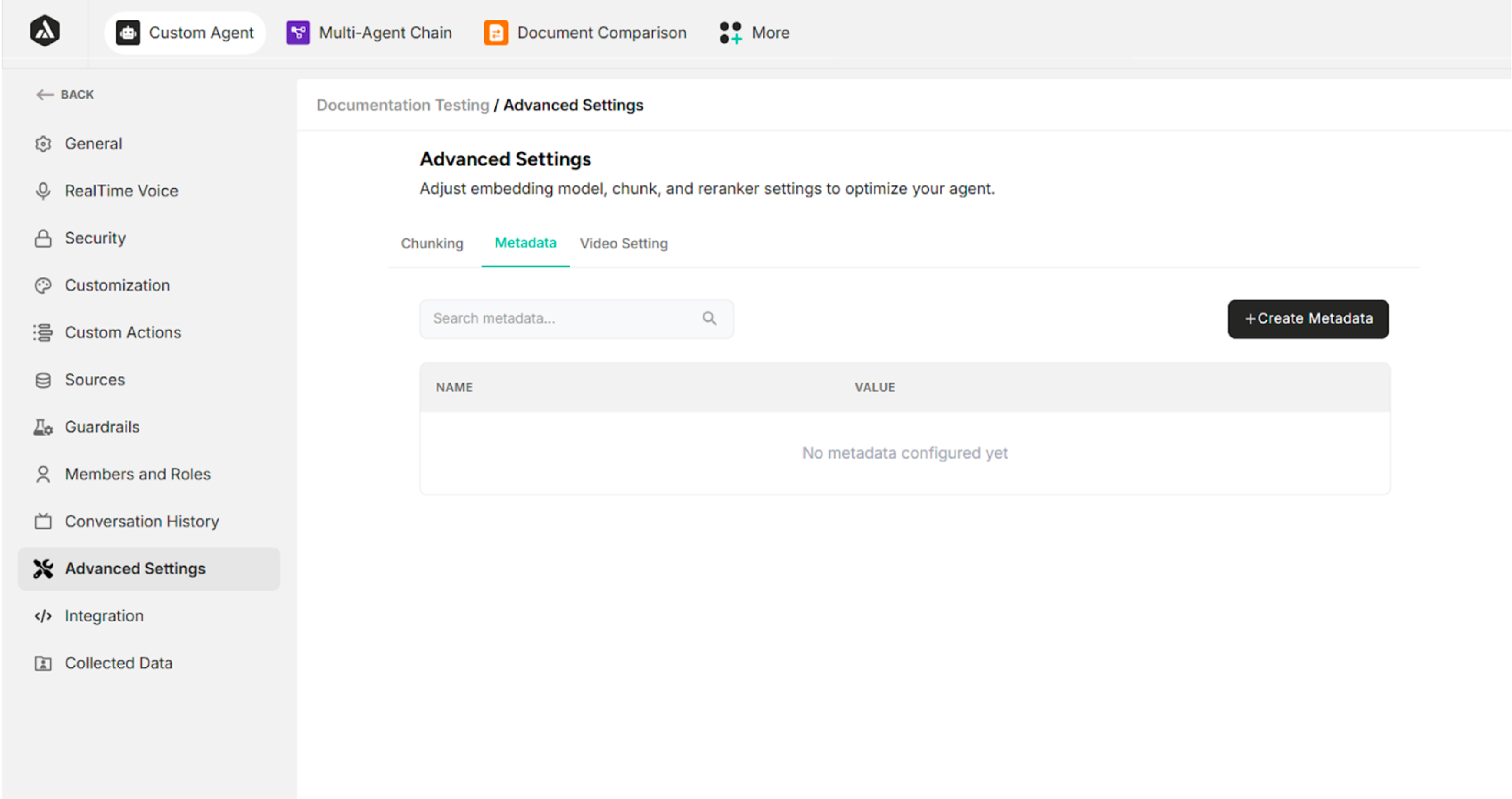Click the Create Metadata button
This screenshot has width=1512, height=799.
tap(1308, 319)
